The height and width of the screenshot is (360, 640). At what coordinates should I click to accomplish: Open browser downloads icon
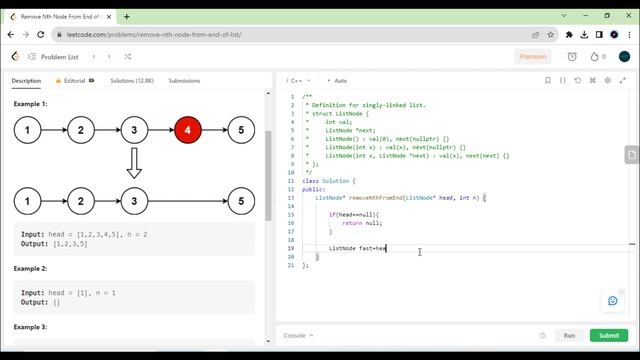click(x=584, y=35)
